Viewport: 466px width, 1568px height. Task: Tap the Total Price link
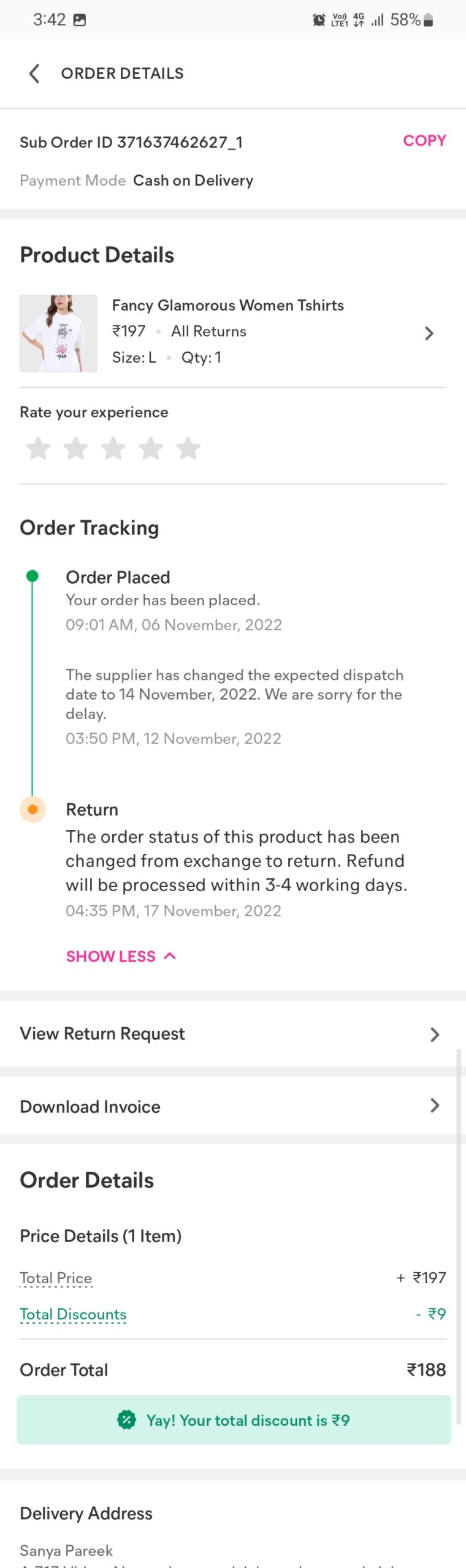tap(56, 1278)
